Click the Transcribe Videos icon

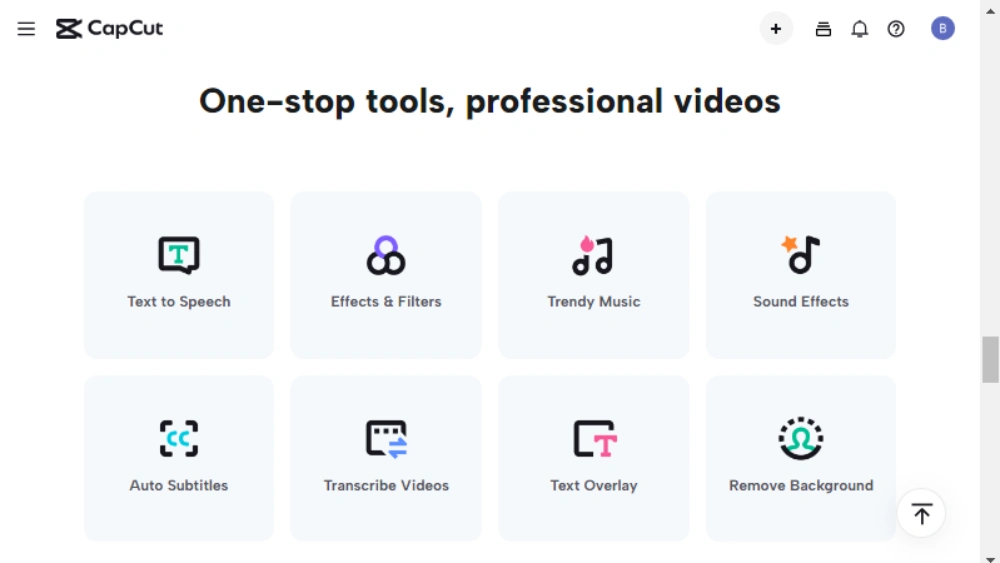click(x=386, y=438)
